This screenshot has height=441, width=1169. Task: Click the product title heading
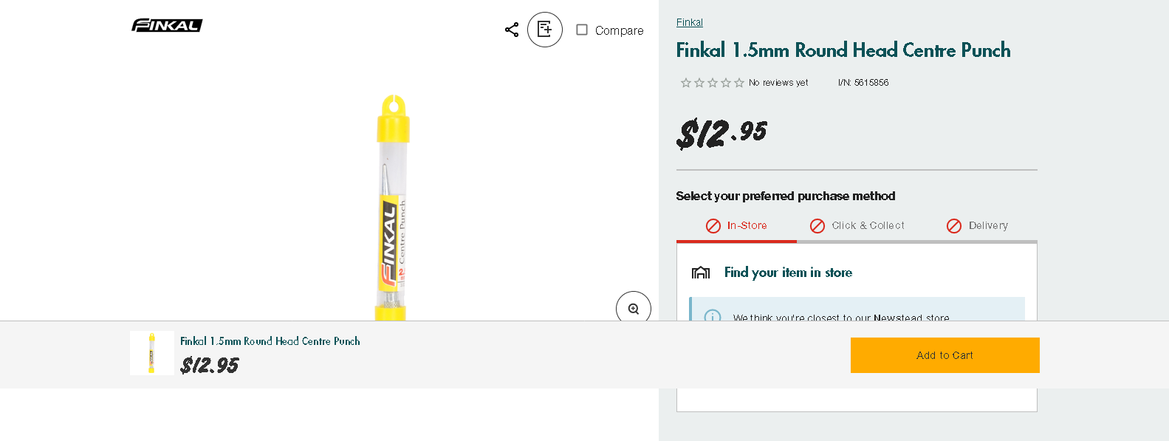tap(843, 50)
